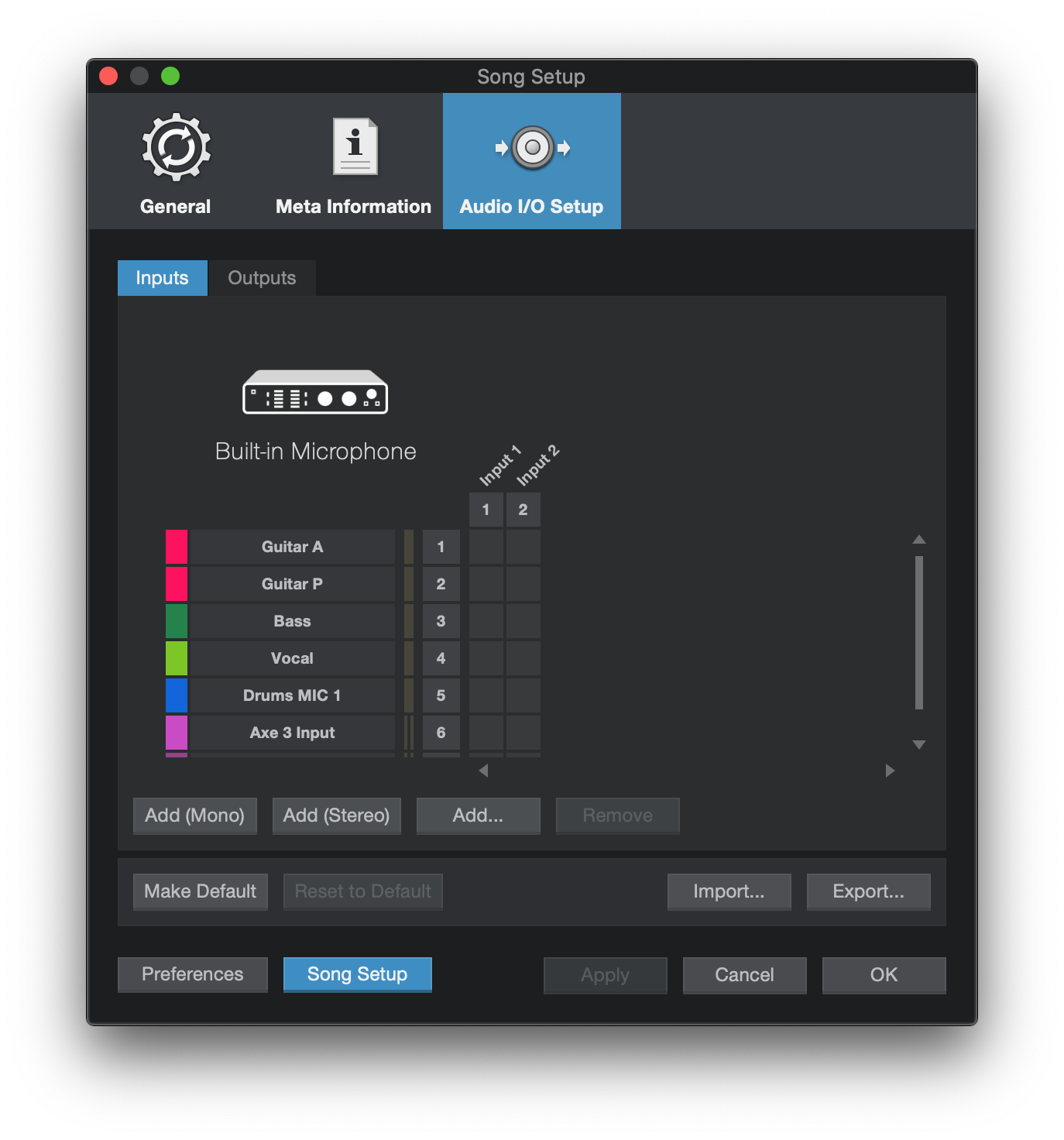Select the Inputs tab
The image size is (1064, 1140).
[x=162, y=278]
